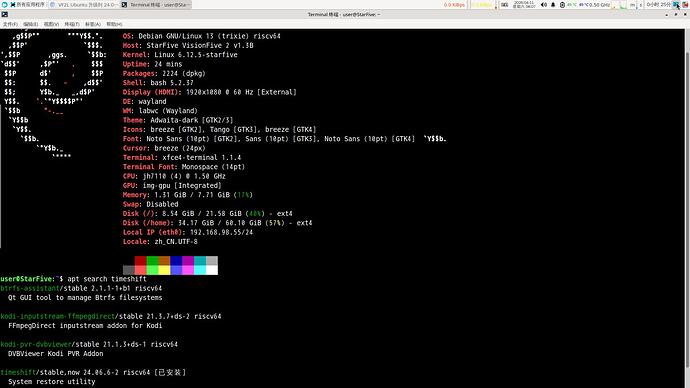Screen dimensions: 690x388
Task: Click the 'Terminal: xfce4-terminal 1.1.4' line
Action: 182,157
